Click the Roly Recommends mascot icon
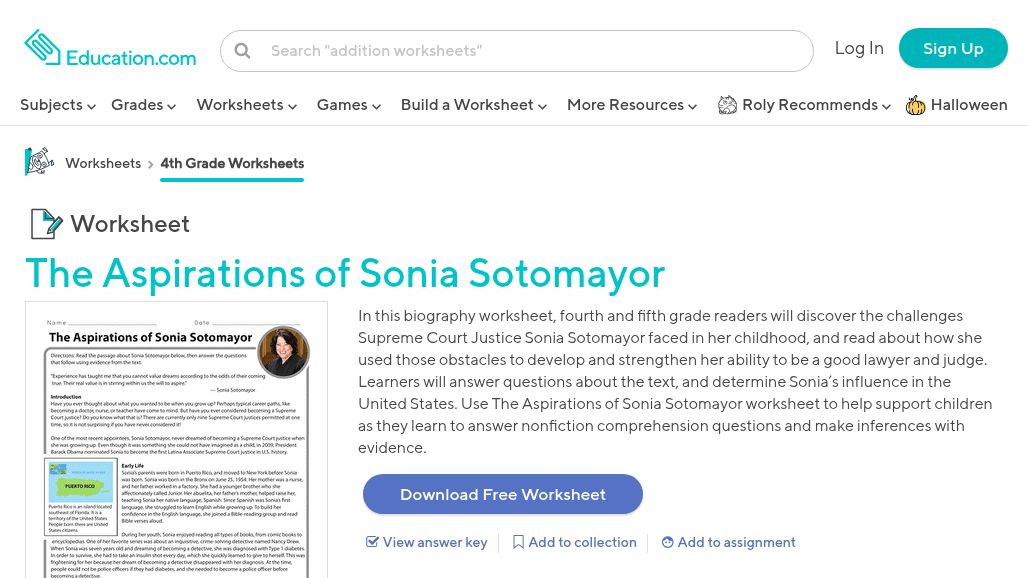Viewport: 1028px width, 578px height. click(x=727, y=105)
